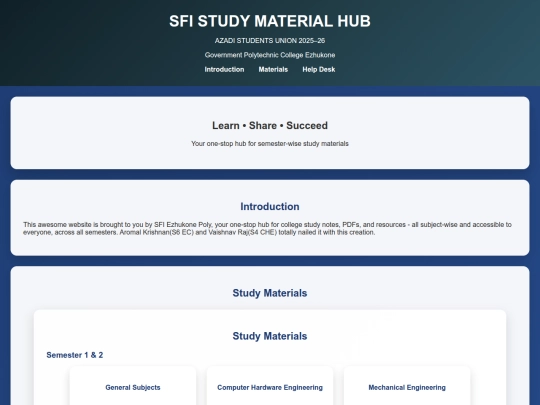The height and width of the screenshot is (405, 540).
Task: Click the Learn • Share • Succeed heading
Action: 270,126
